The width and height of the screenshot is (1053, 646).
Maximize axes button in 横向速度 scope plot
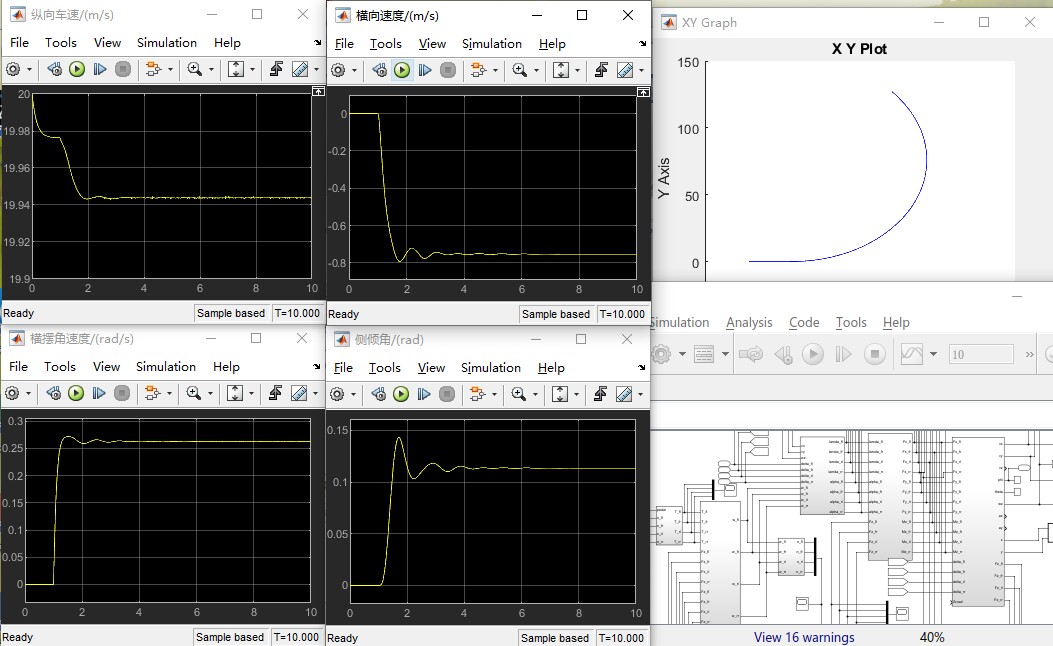tap(643, 92)
